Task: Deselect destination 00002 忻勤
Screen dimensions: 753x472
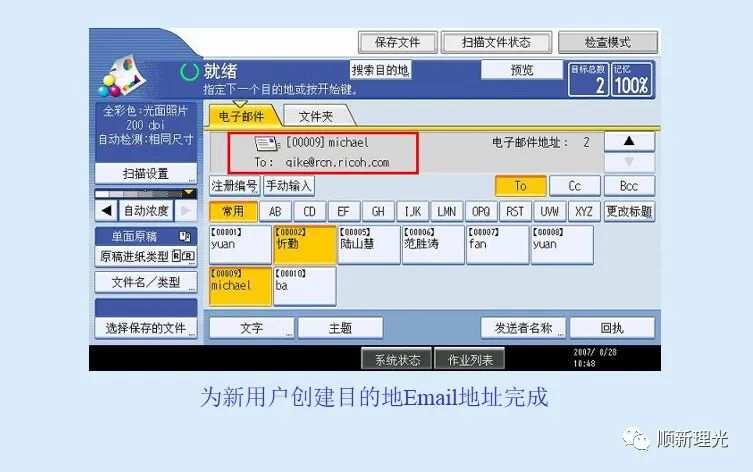Action: pyautogui.click(x=304, y=244)
